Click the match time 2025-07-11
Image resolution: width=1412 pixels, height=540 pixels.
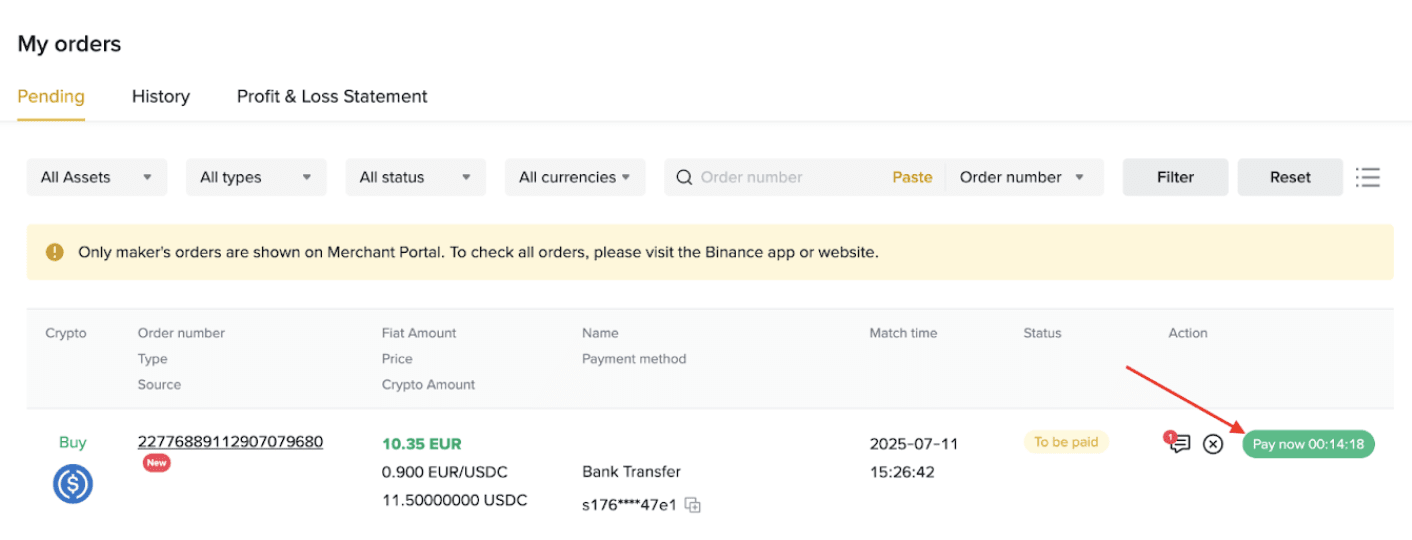pos(914,443)
